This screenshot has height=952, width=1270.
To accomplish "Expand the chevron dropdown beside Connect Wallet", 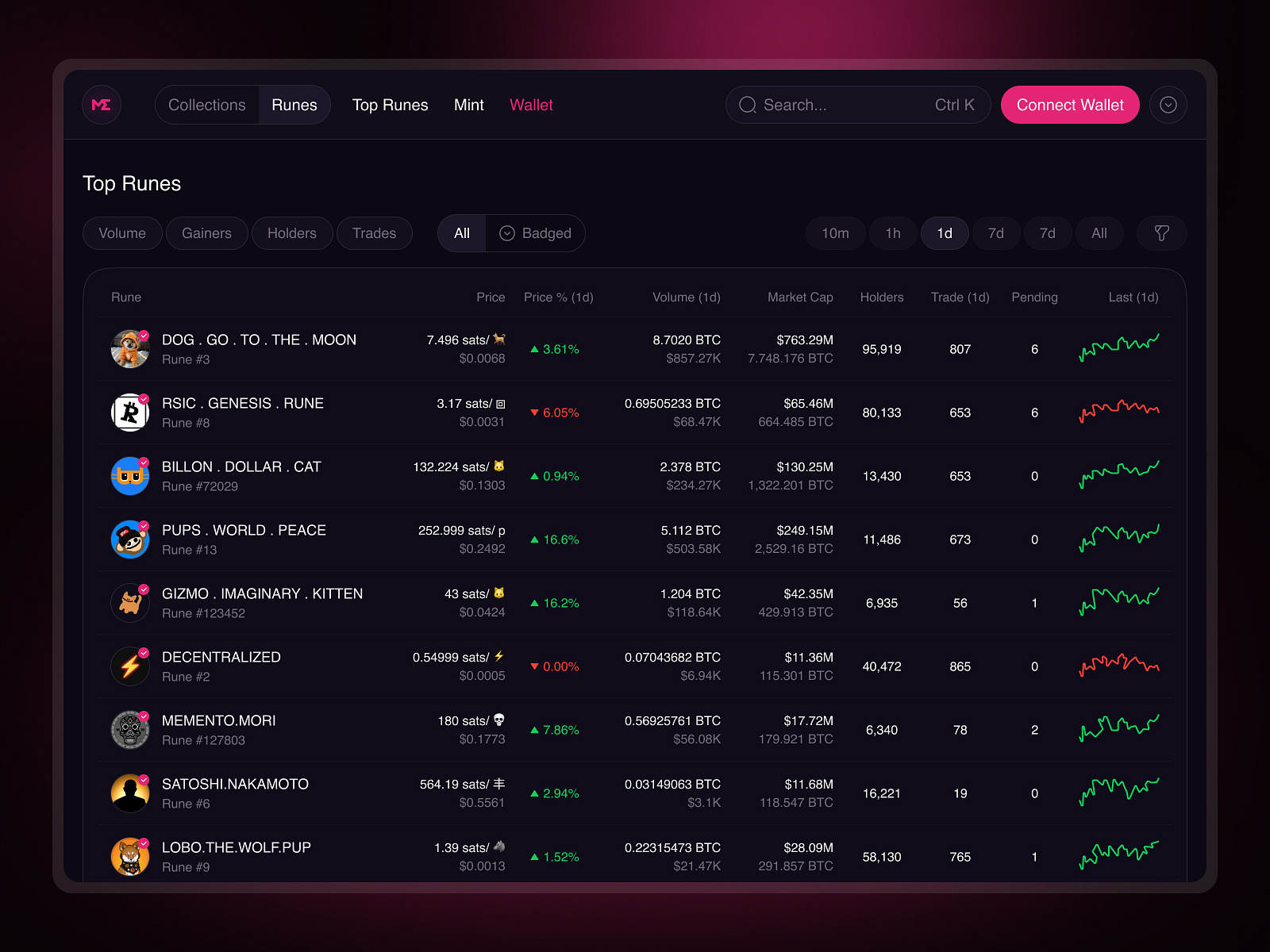I will [1168, 104].
